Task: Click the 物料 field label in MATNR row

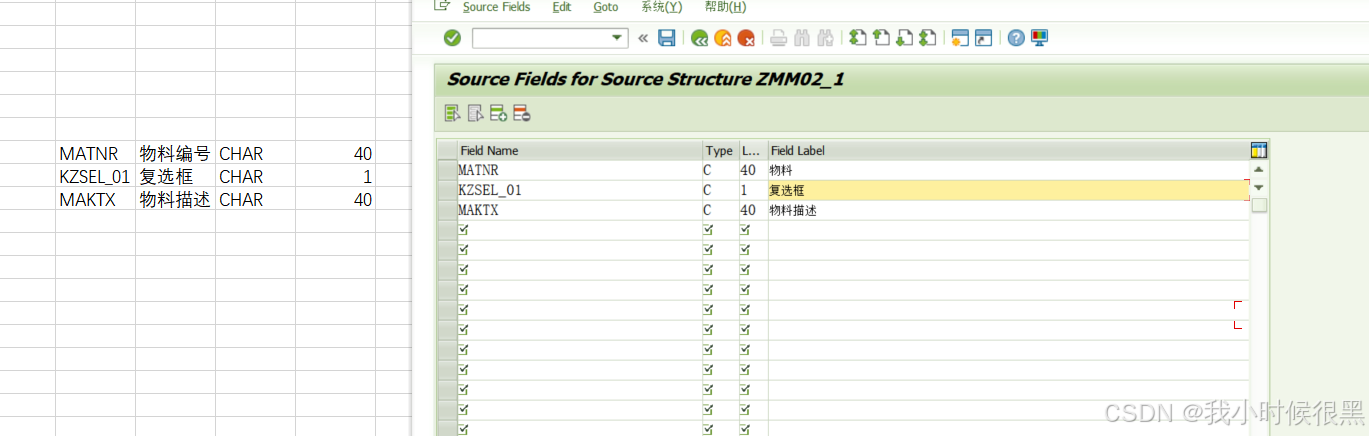Action: [x=1008, y=170]
